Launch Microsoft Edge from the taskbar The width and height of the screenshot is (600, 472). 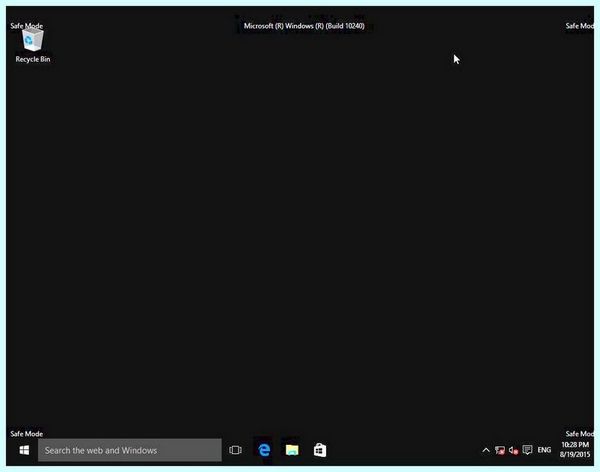264,450
